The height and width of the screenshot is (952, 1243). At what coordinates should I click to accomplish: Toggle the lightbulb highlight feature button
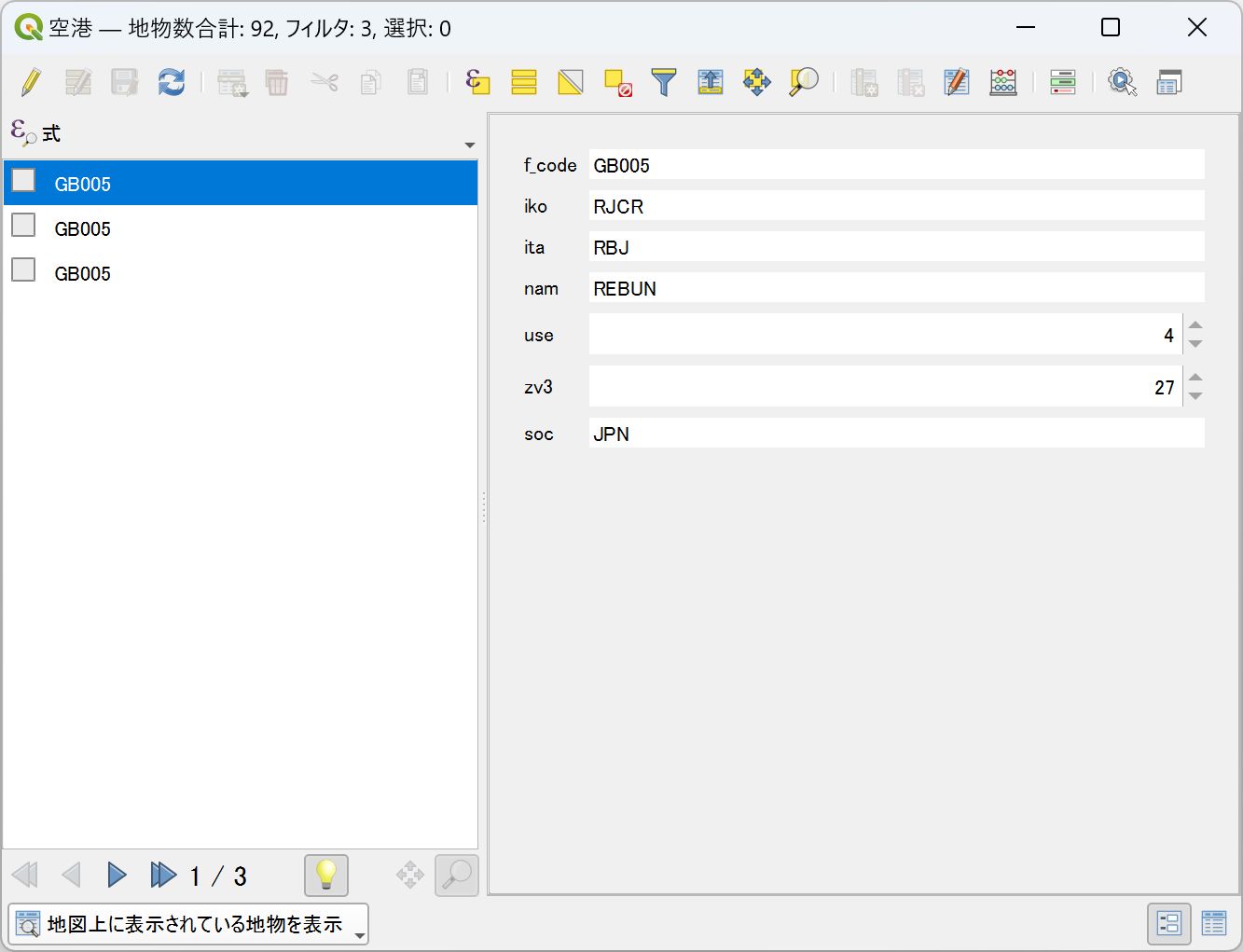[326, 875]
